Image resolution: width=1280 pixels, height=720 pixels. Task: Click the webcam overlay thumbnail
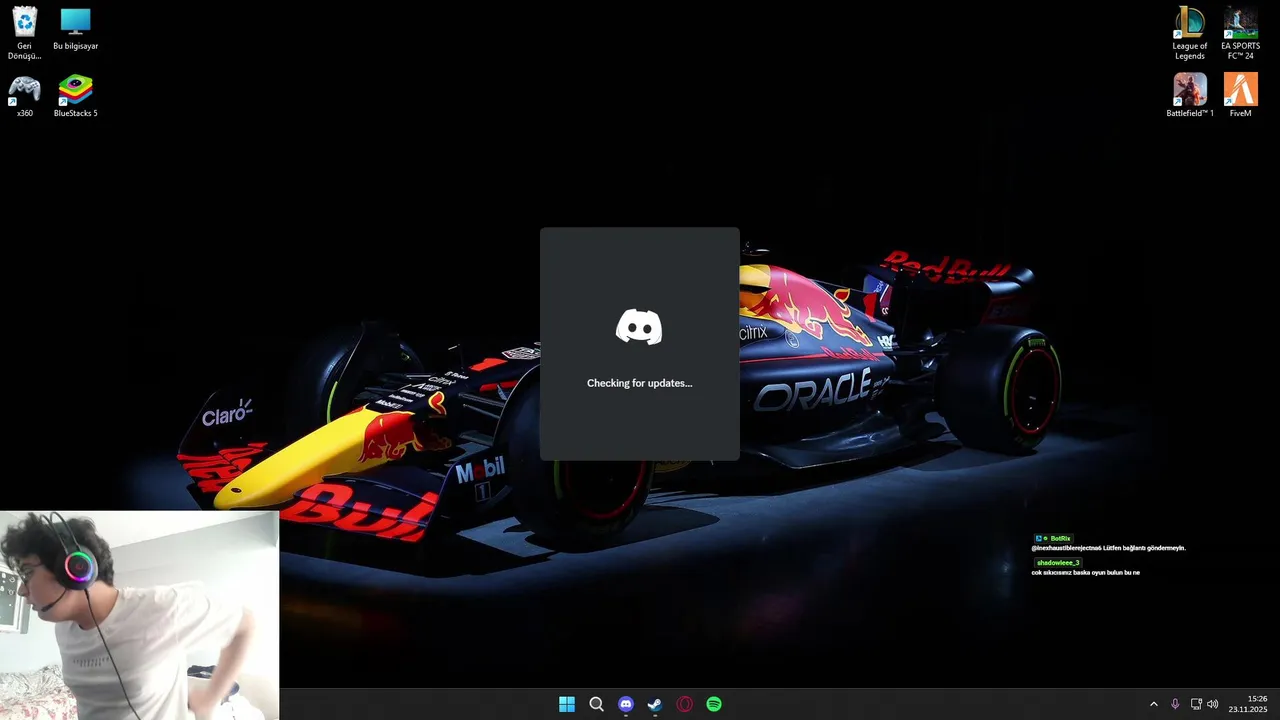click(139, 615)
